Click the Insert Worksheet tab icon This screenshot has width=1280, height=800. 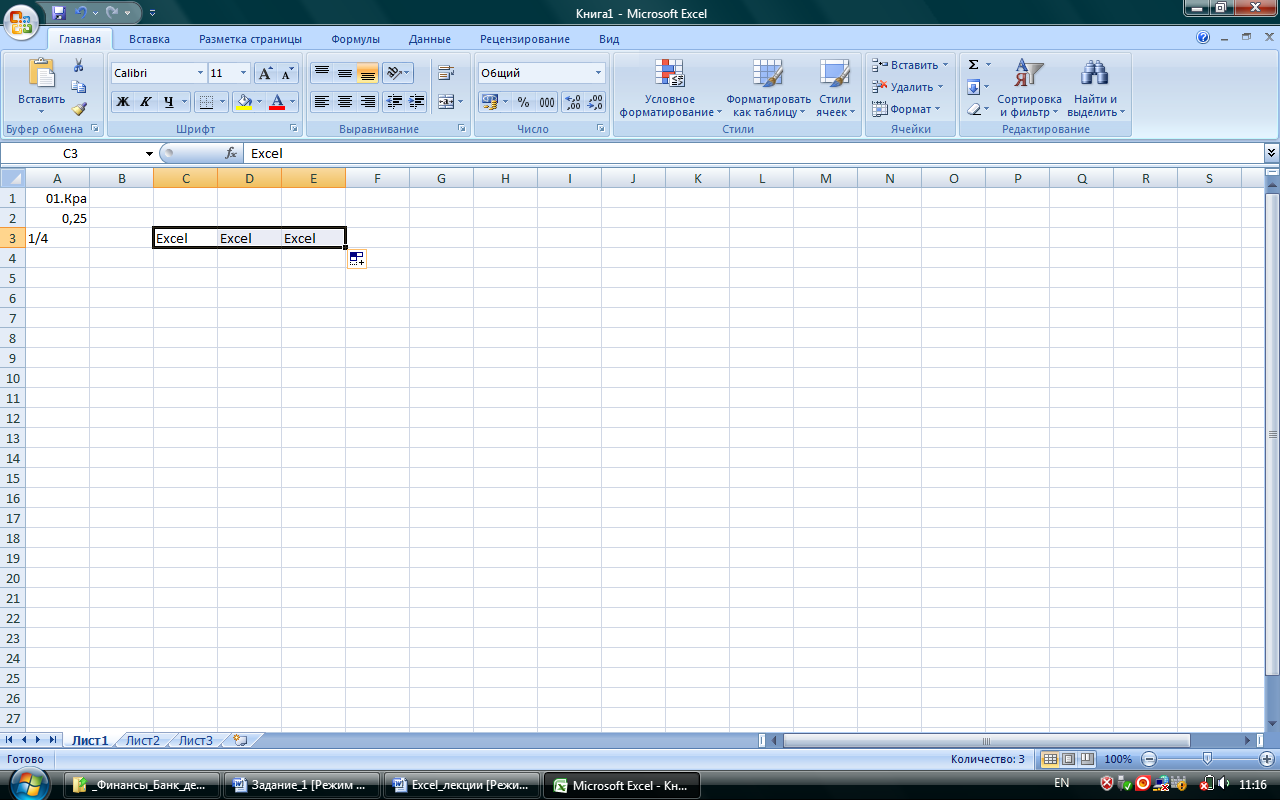pos(239,740)
